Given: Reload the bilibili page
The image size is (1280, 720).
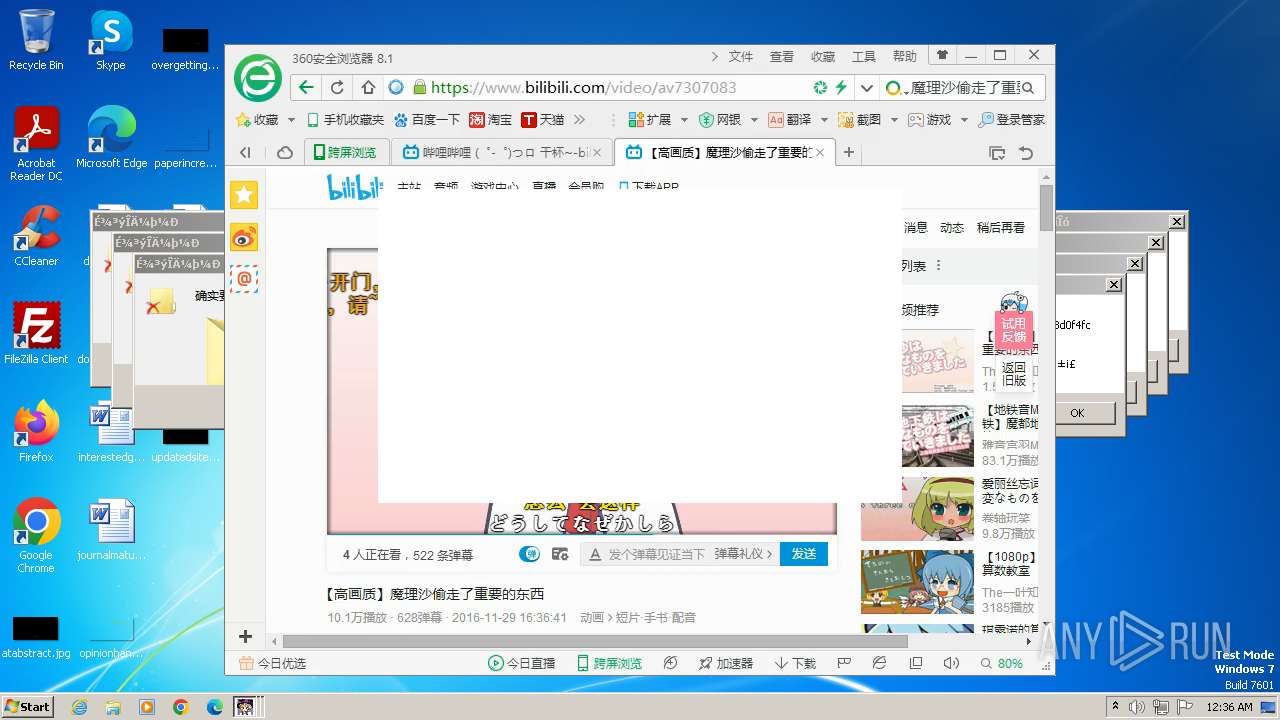Looking at the screenshot, I should click(337, 87).
